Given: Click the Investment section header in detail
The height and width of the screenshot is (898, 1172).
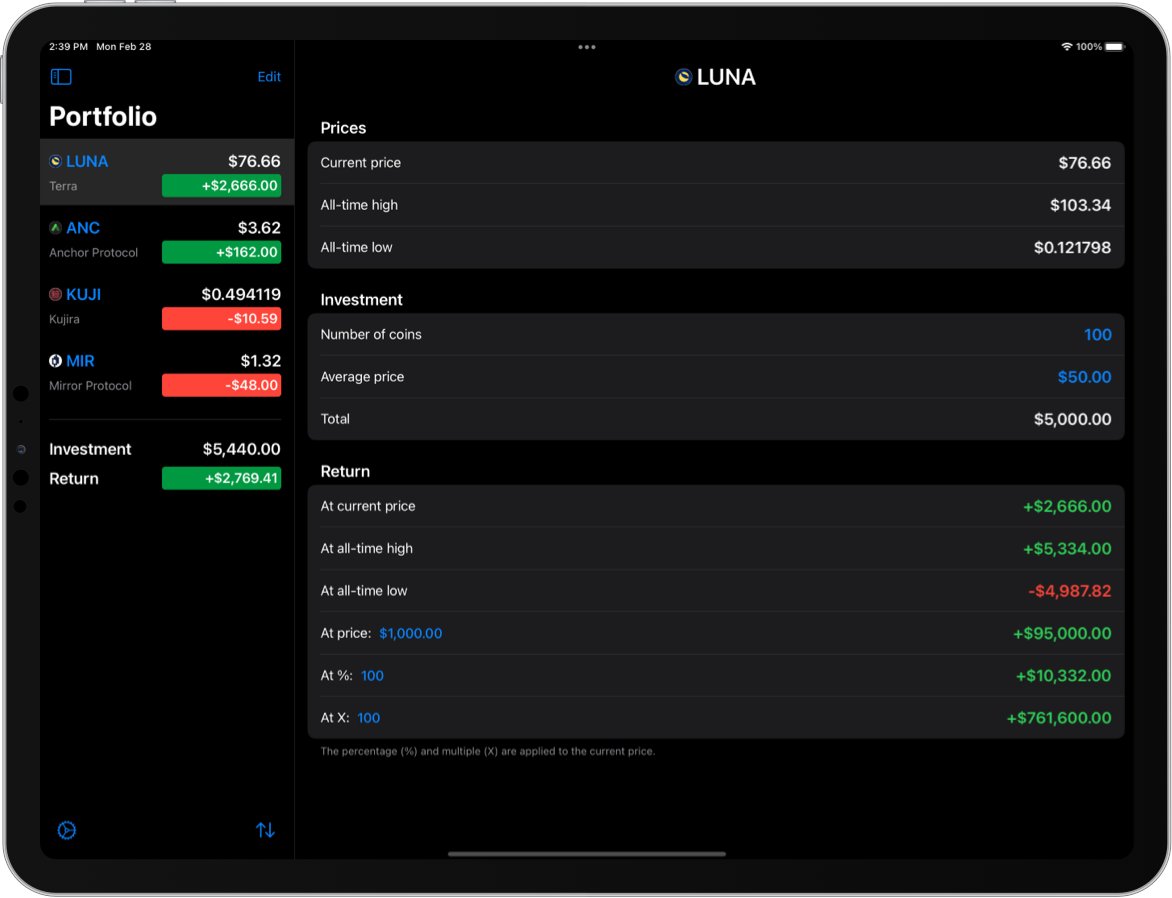Looking at the screenshot, I should (x=361, y=300).
